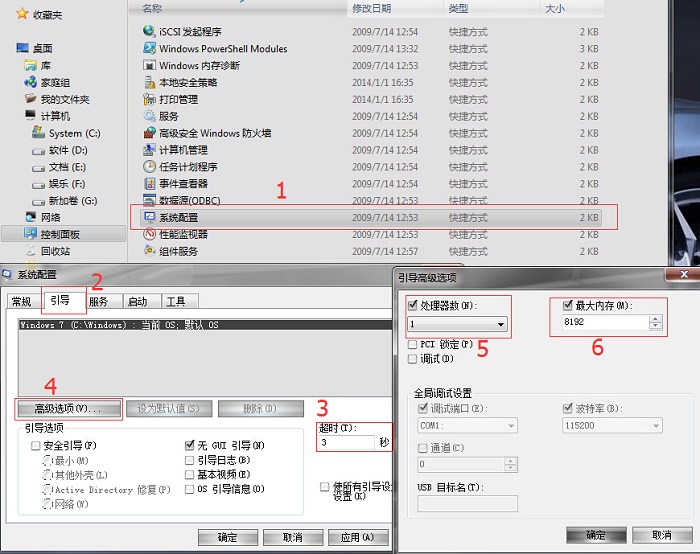The width and height of the screenshot is (700, 554).
Task: Open the 事件查看器 icon
Action: [149, 183]
